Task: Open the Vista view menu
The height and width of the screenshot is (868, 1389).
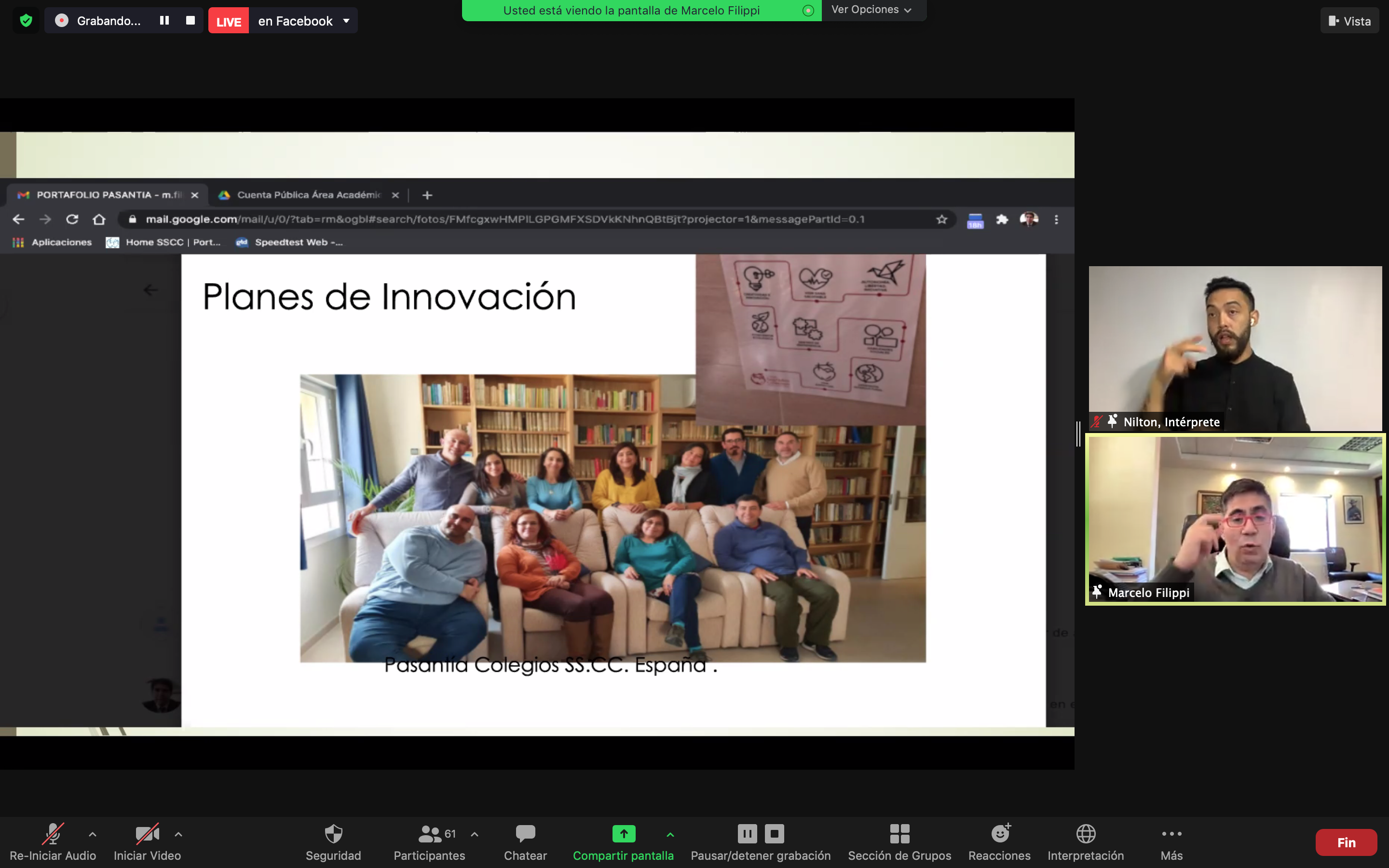Action: point(1349,21)
